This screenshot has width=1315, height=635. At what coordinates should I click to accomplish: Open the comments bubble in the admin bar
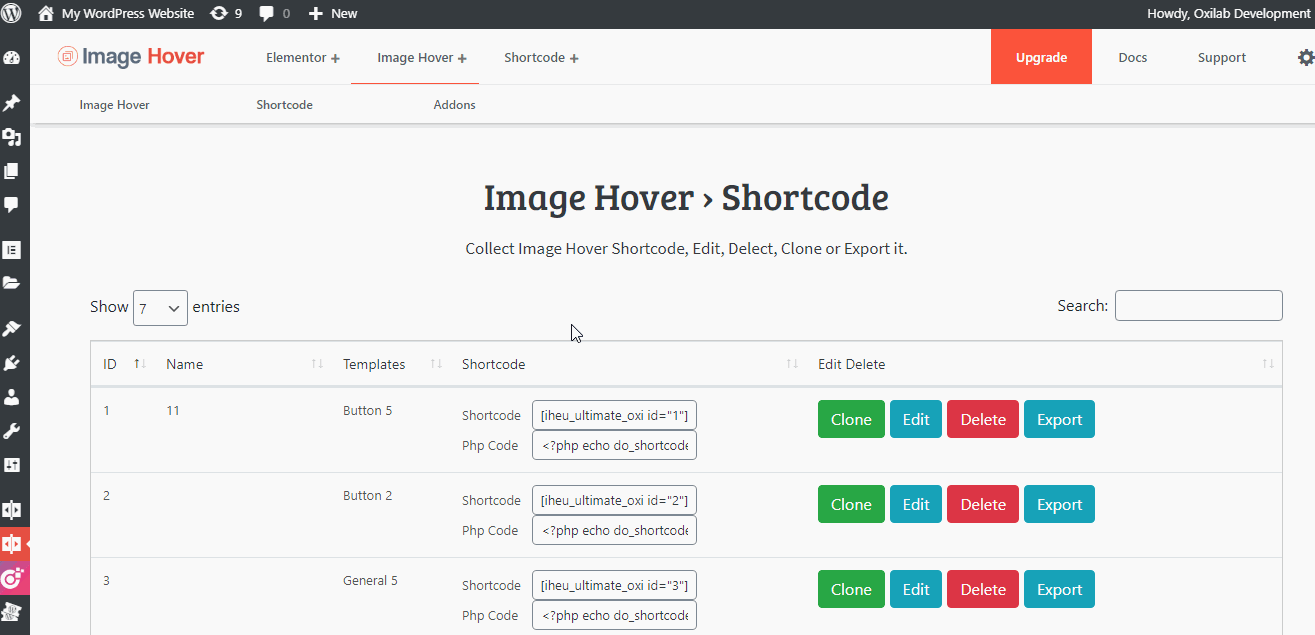click(x=274, y=14)
